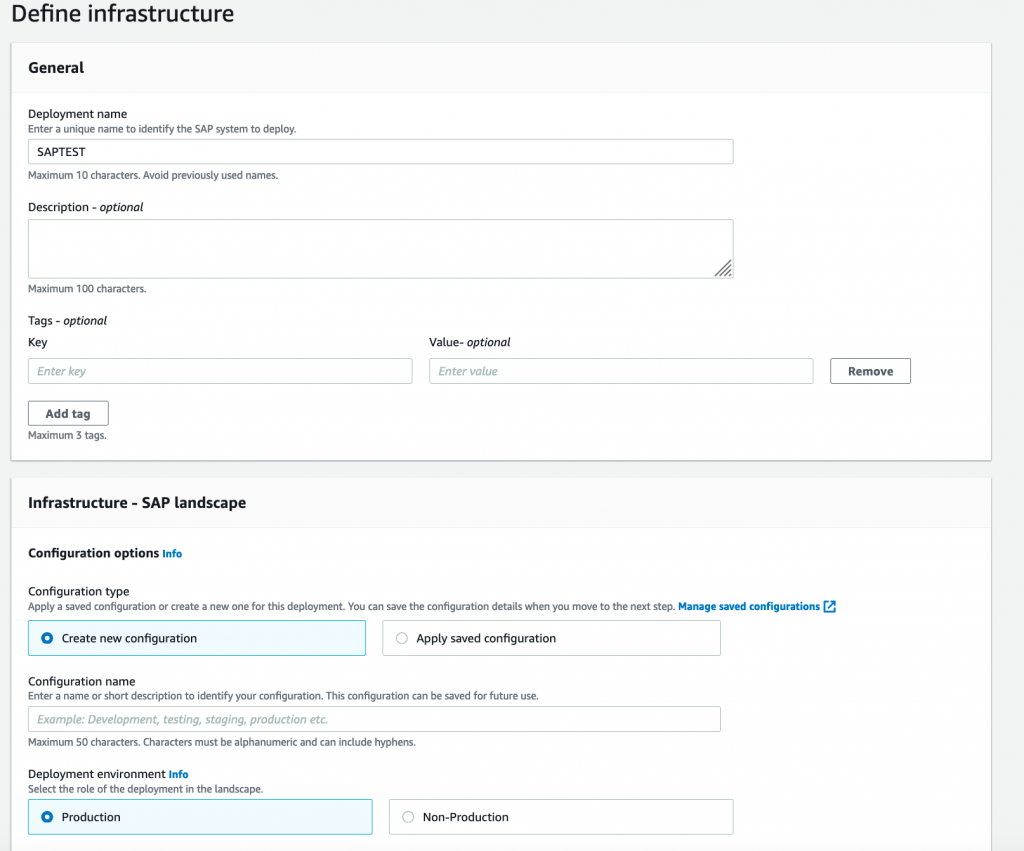The height and width of the screenshot is (851, 1024).
Task: Focus the Configuration name input field
Action: [x=374, y=719]
